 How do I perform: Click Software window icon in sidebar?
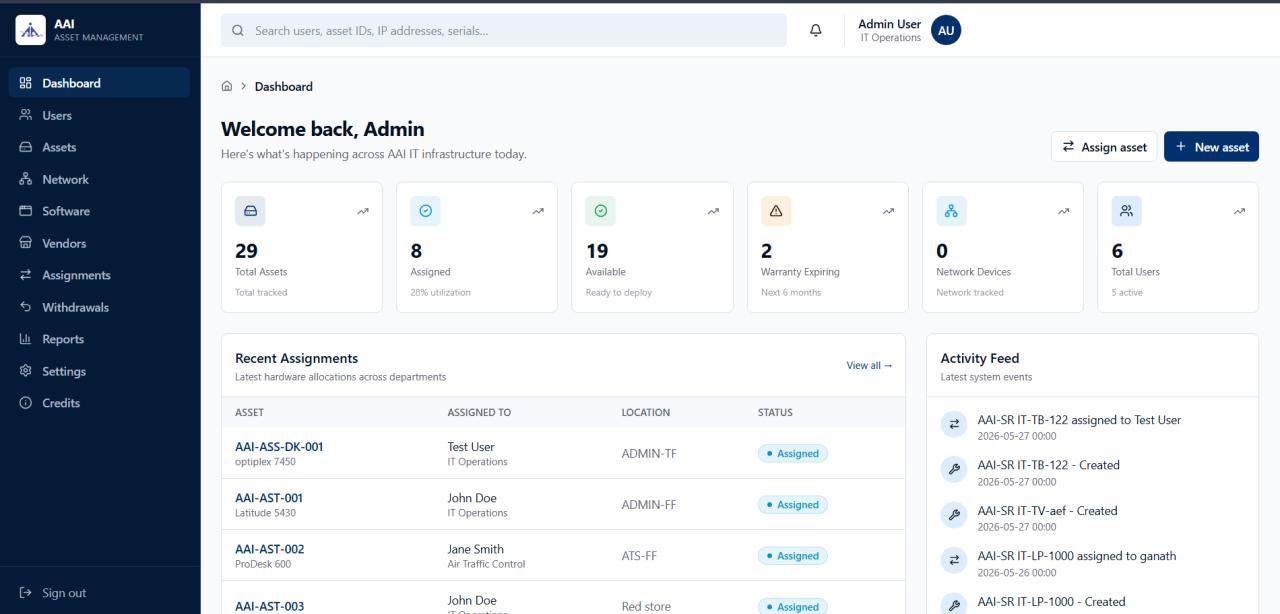26,211
